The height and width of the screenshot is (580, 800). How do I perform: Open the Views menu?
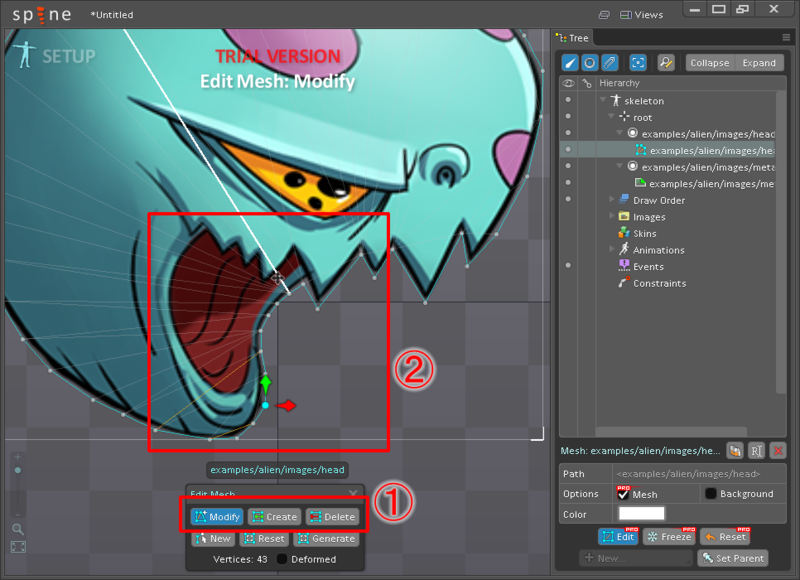click(x=641, y=15)
